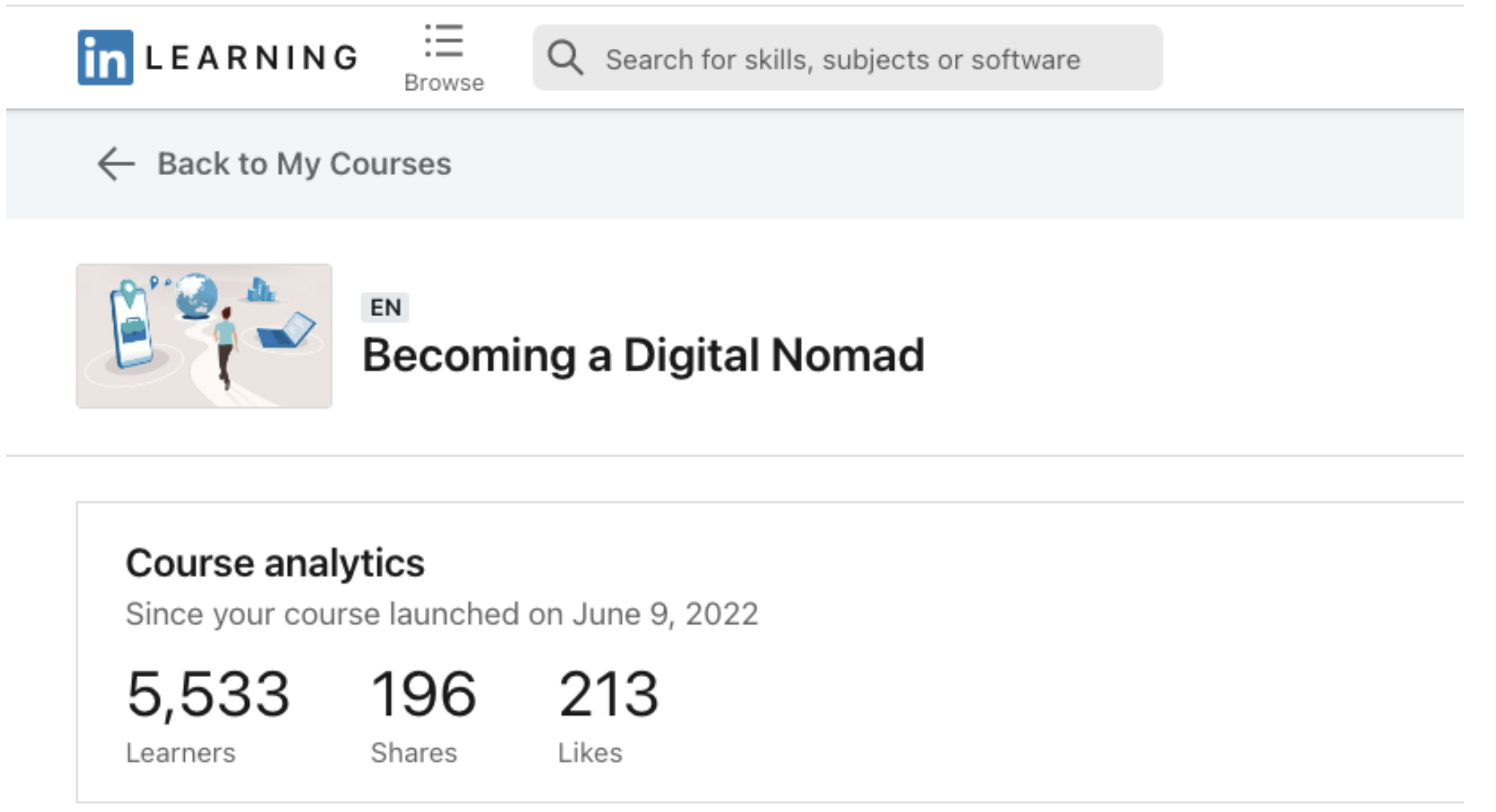Click the LinkedIn 'in' logo icon
Viewport: 1496px width, 812px height.
click(105, 57)
